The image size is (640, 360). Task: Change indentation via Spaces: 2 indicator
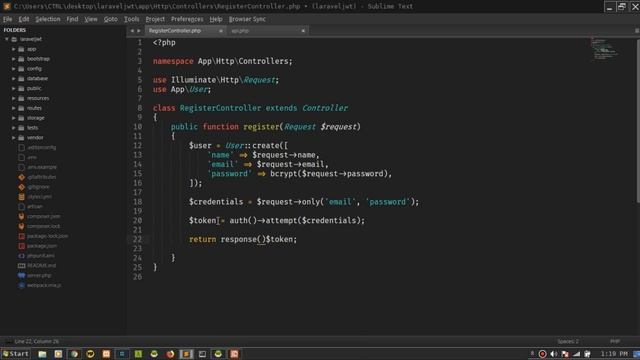point(568,341)
